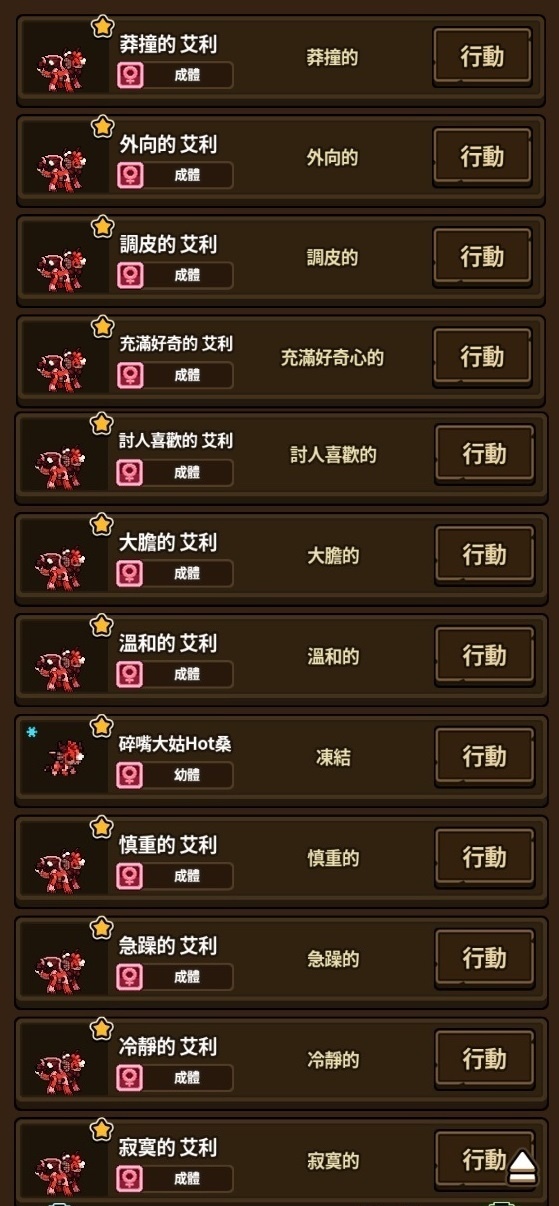This screenshot has width=559, height=1206.
Task: Click the gender icon of 寂寞的 艾利
Action: [x=129, y=1178]
